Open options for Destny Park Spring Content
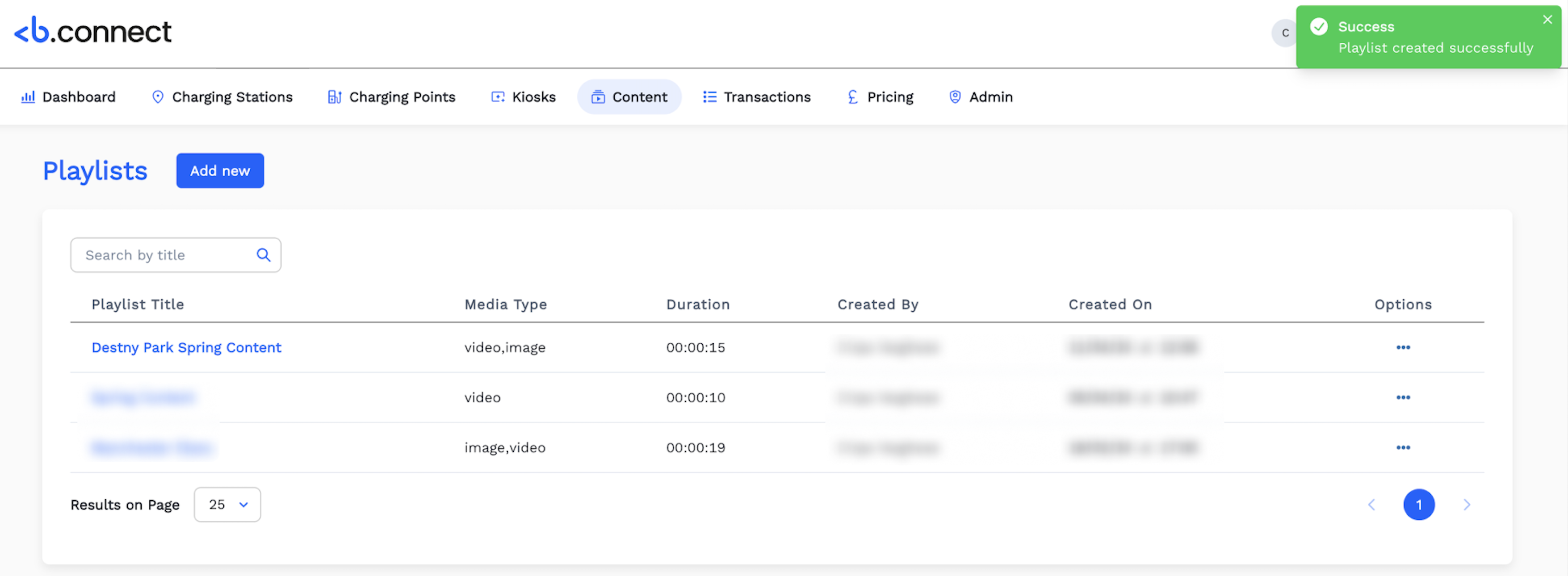 point(1402,347)
